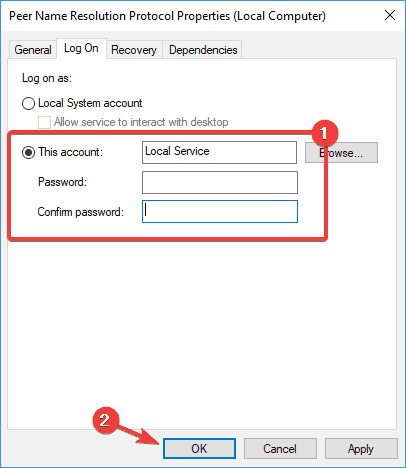Click the Confirm password: label text

point(81,212)
